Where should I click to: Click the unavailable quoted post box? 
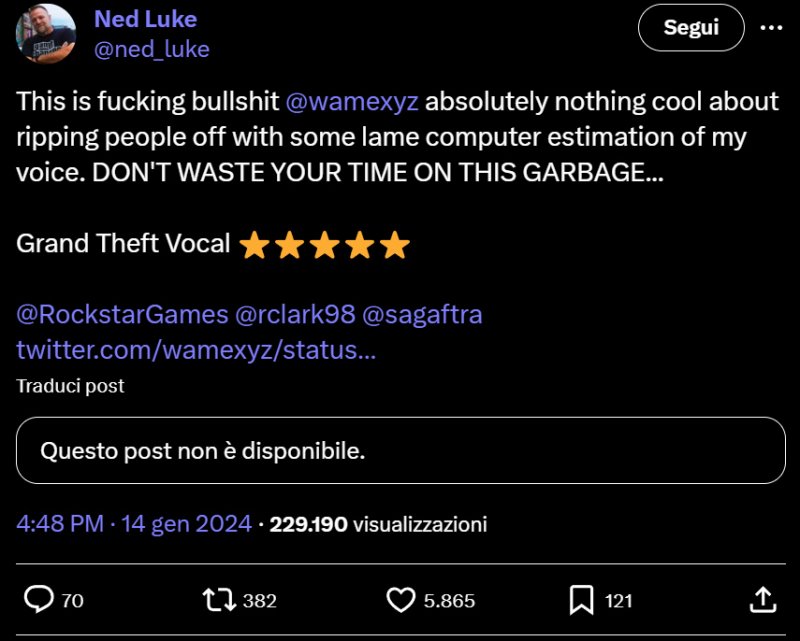[400, 450]
